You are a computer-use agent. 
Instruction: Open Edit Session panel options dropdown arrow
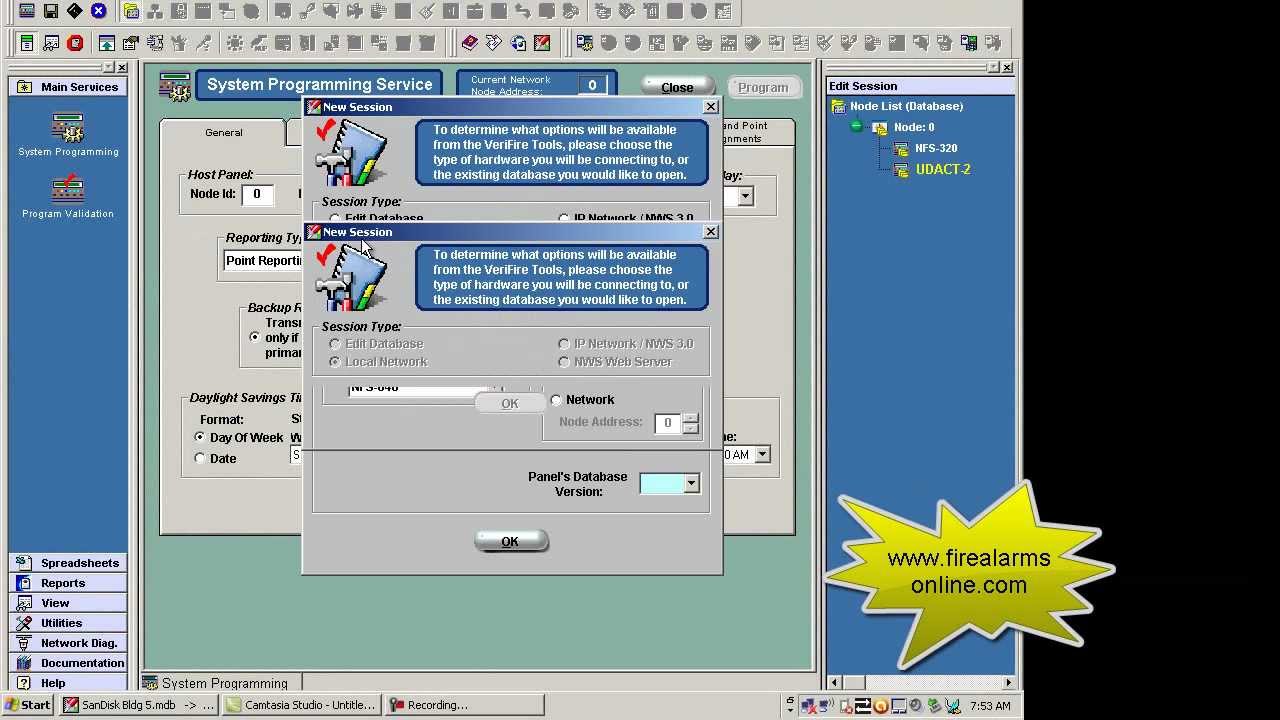tap(993, 67)
